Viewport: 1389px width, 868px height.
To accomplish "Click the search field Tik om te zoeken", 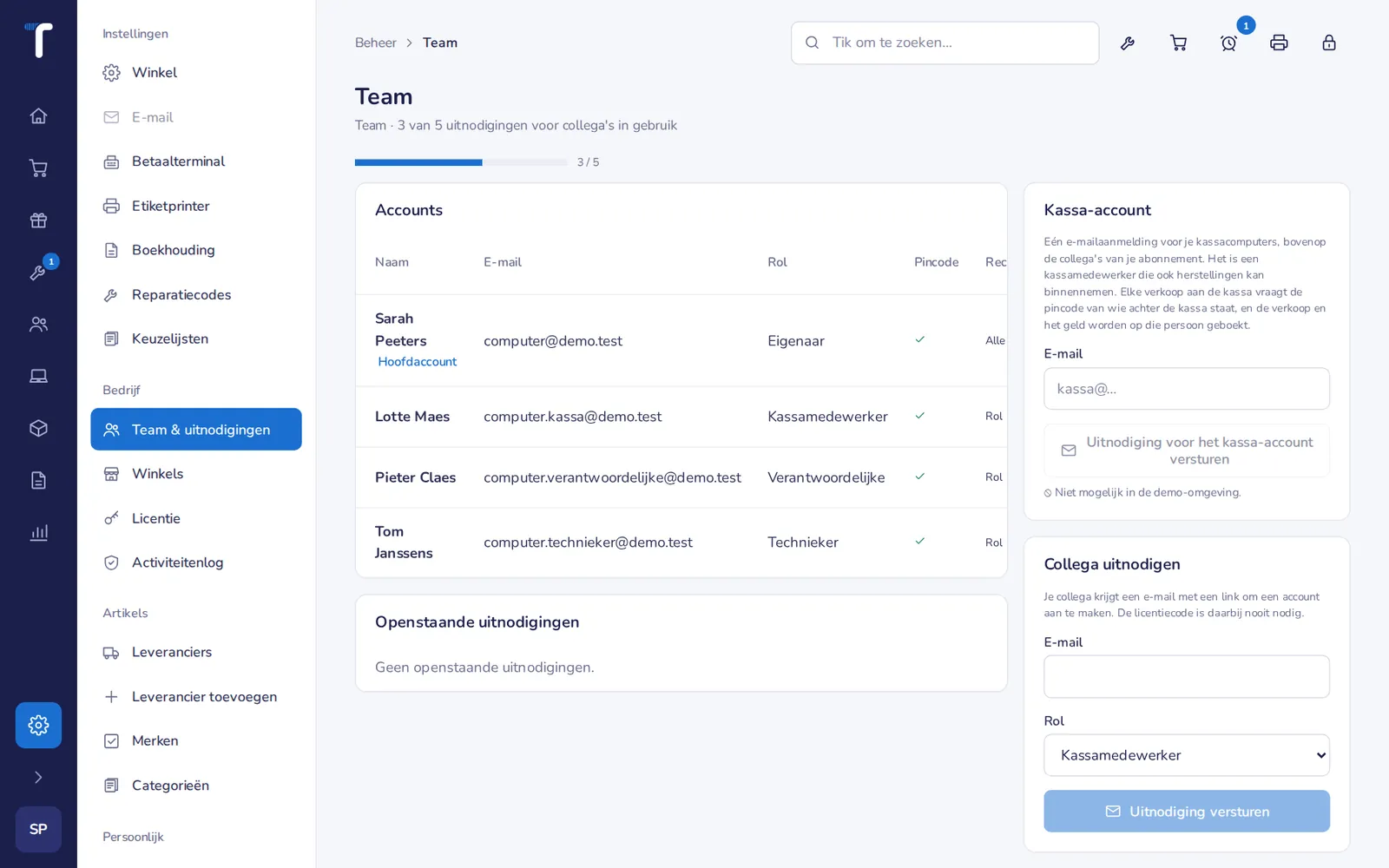I will click(945, 43).
